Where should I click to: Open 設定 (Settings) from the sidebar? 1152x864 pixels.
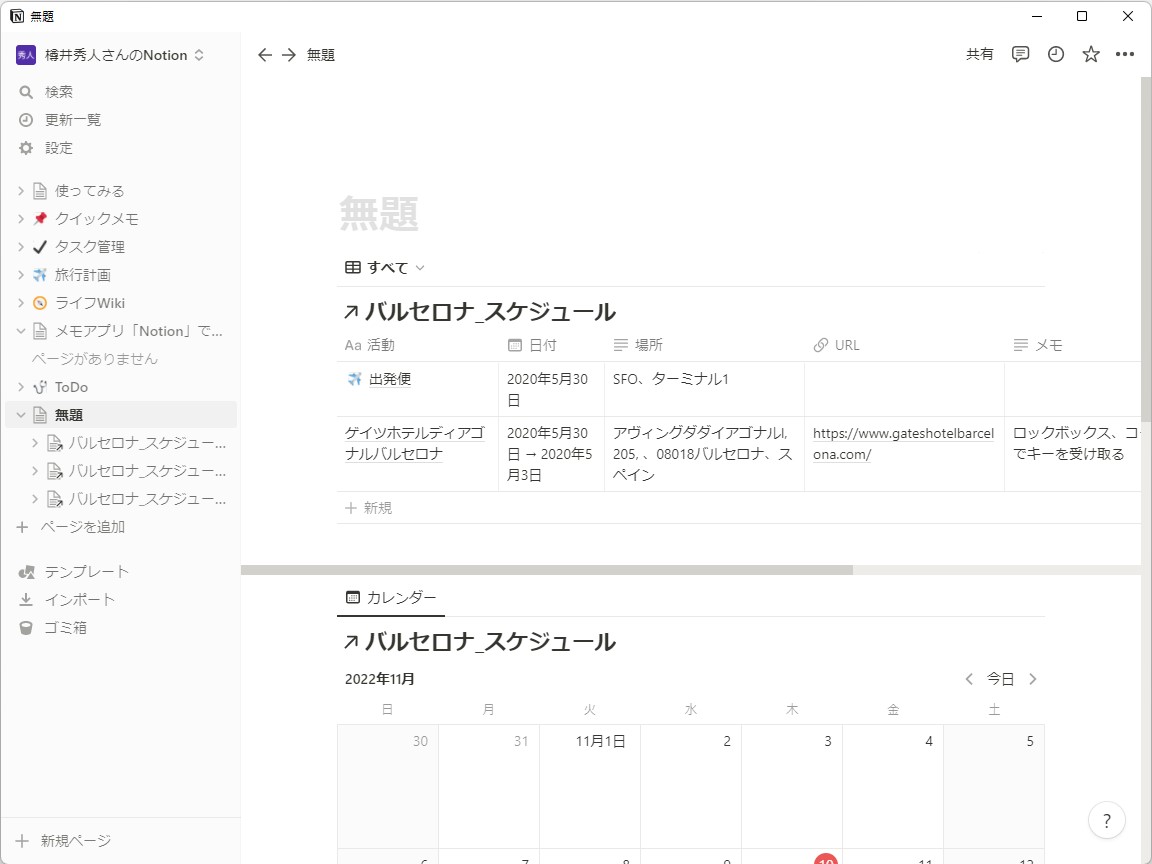coord(58,147)
